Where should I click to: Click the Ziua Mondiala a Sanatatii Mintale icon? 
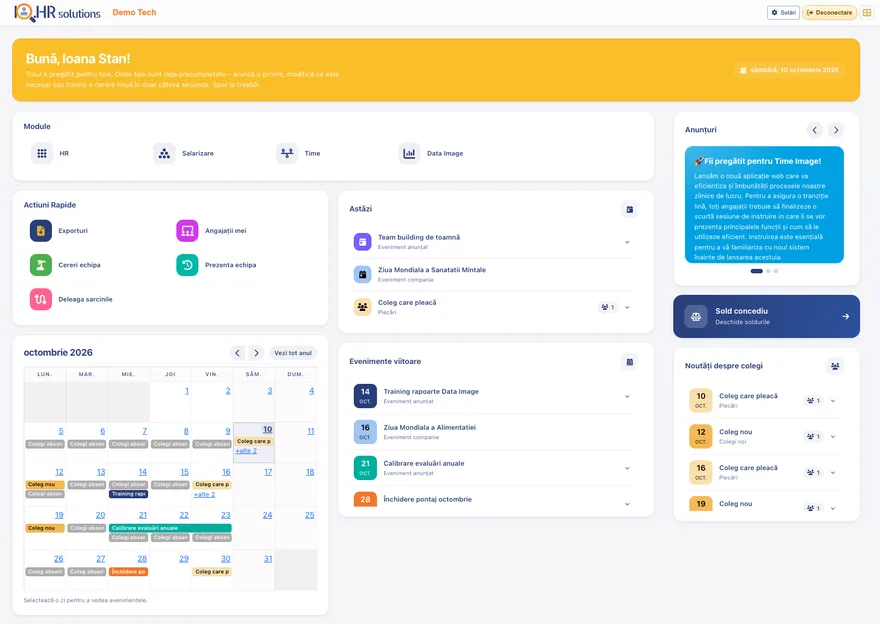[x=363, y=274]
